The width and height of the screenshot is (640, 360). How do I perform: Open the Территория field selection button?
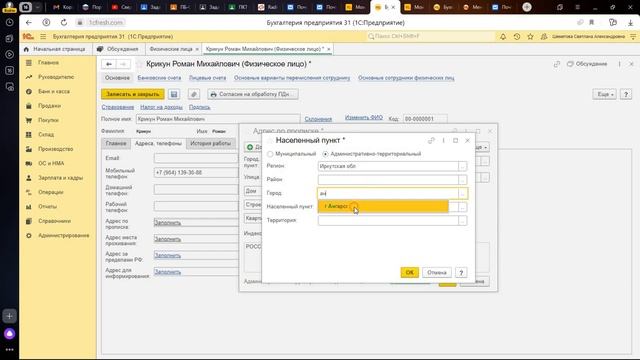coord(462,220)
